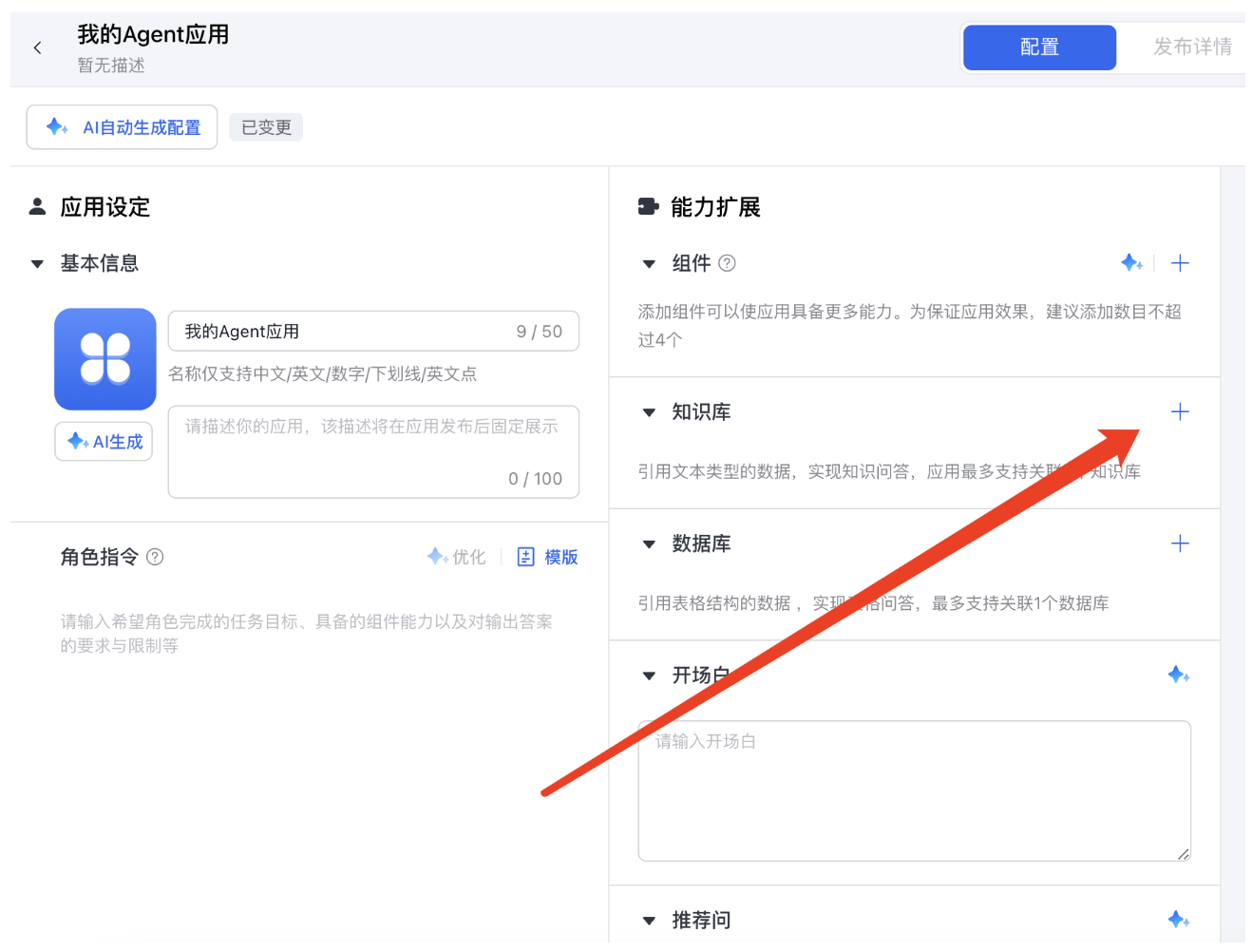
Task: Focus the 请输入开场白 text area
Action: [x=915, y=791]
